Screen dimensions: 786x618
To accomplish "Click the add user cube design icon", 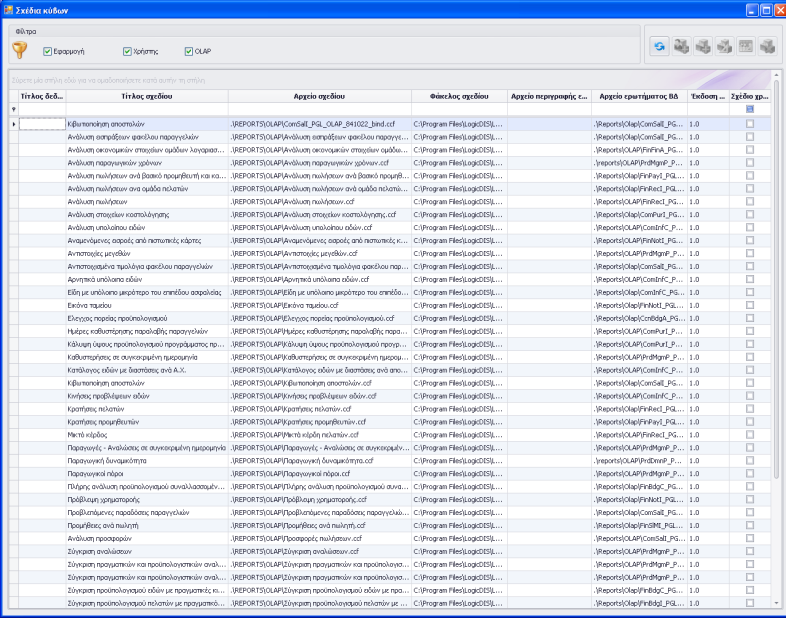I will pyautogui.click(x=681, y=47).
